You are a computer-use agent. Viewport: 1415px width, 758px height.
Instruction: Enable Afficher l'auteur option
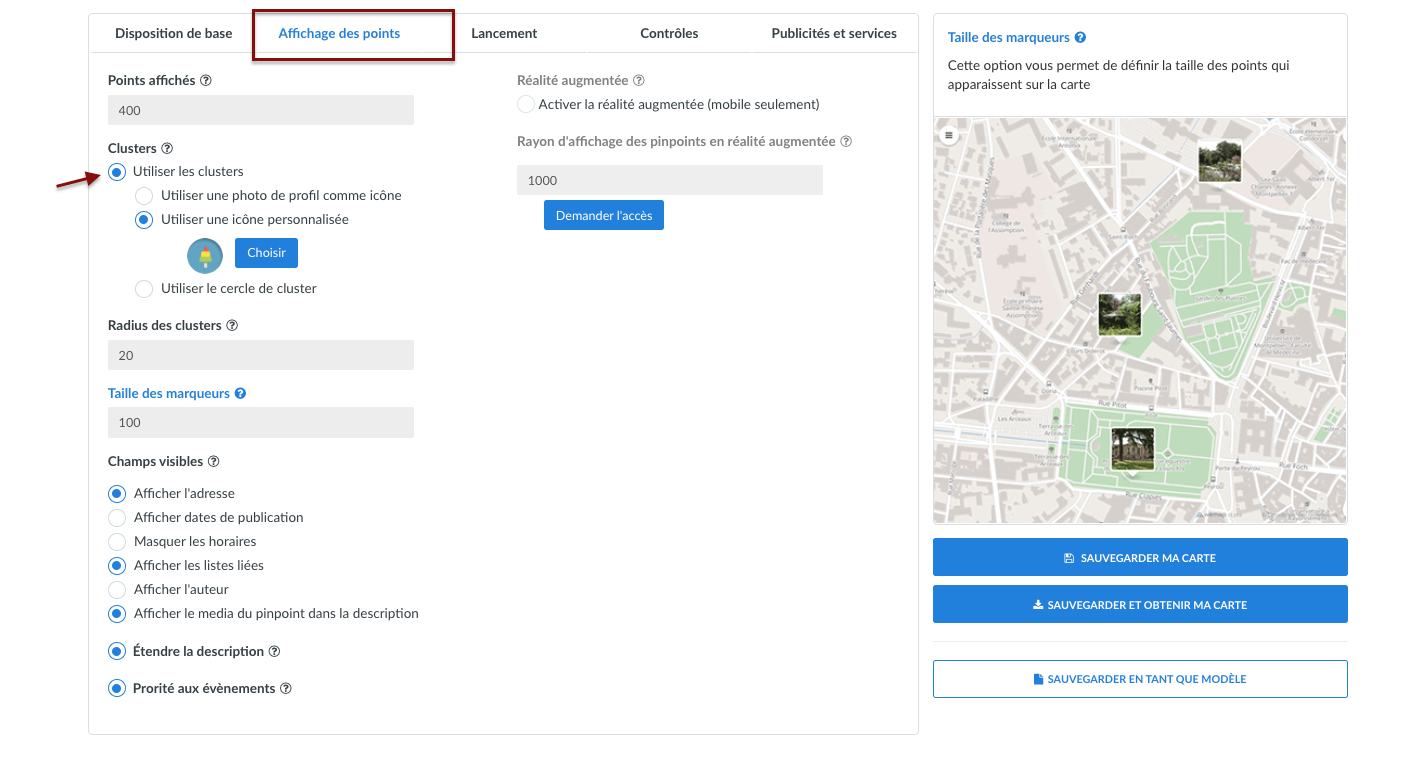pos(117,590)
